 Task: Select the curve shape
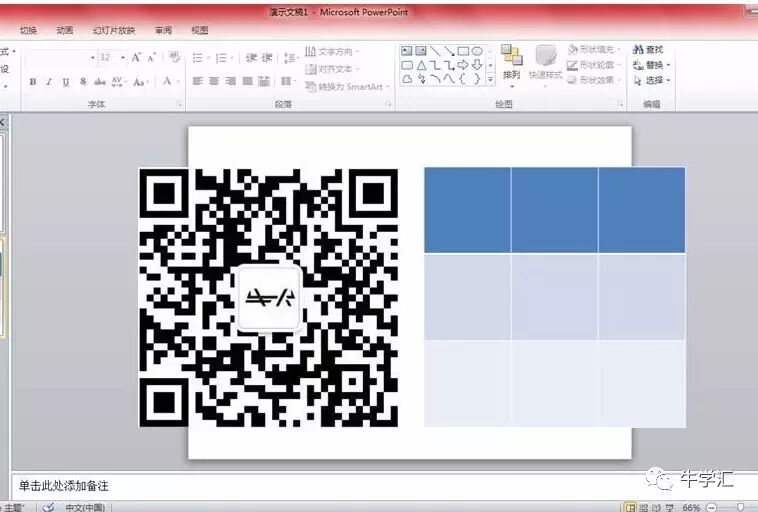pos(449,79)
